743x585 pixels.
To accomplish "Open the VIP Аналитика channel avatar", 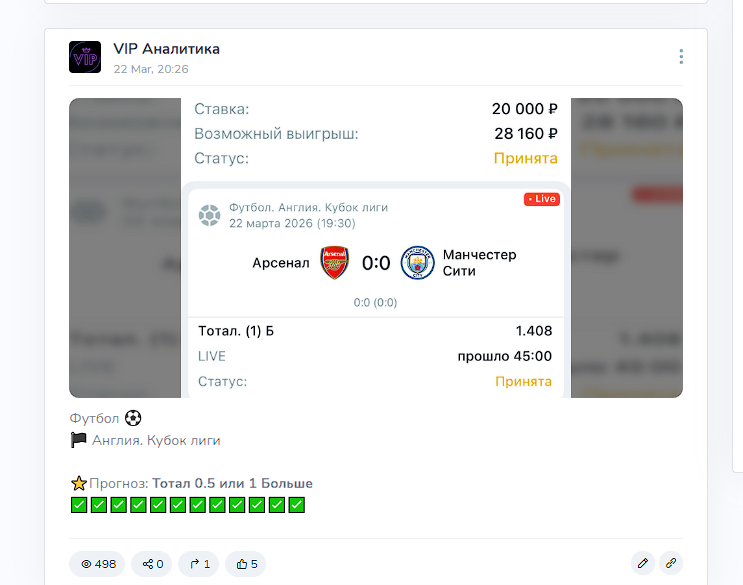I will coord(85,57).
